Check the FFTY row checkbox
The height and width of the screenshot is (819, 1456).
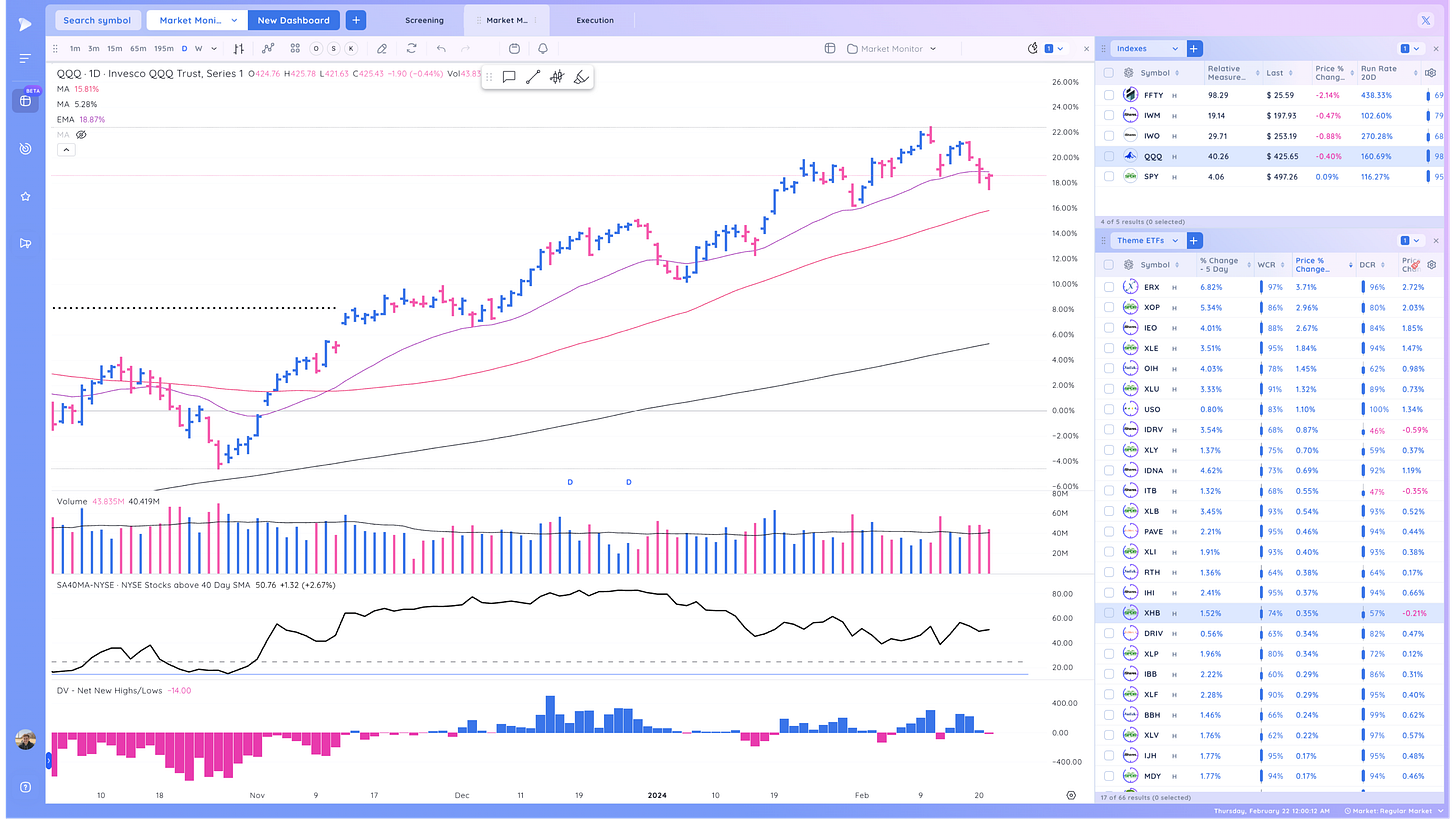[1109, 94]
